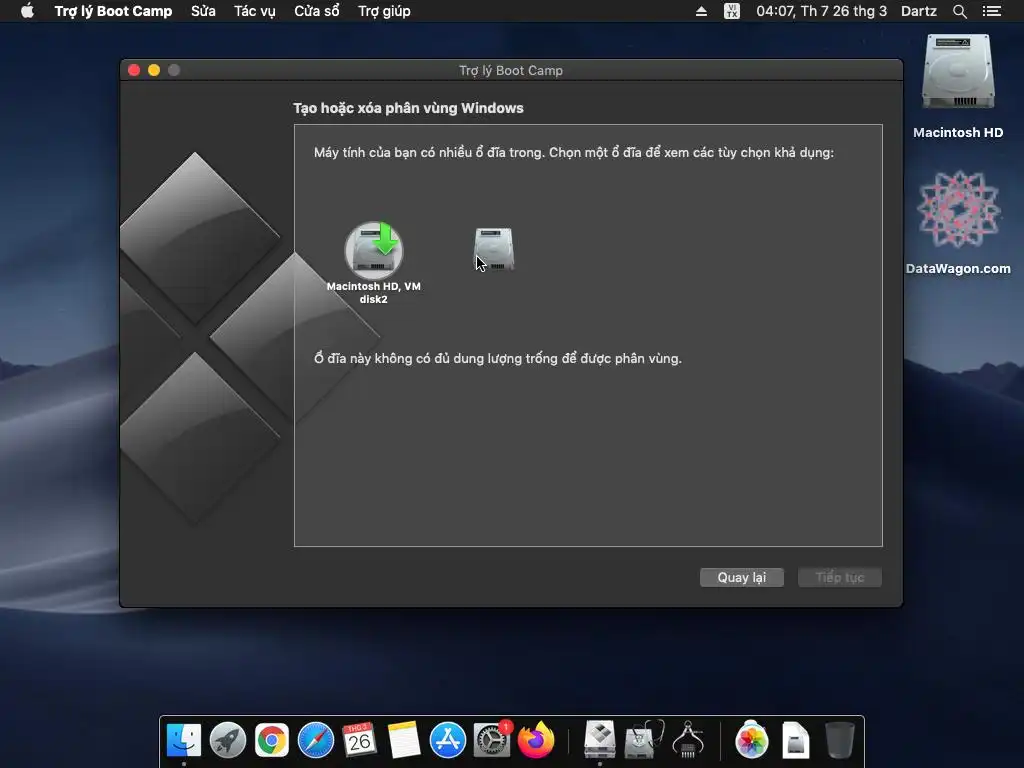The width and height of the screenshot is (1024, 768).
Task: Open Notes from the Dock
Action: 404,740
